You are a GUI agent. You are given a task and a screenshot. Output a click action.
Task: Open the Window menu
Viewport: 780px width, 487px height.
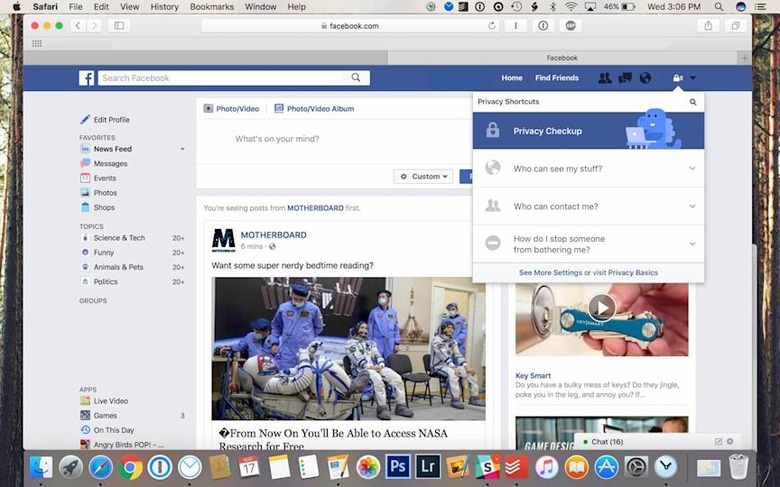(x=261, y=7)
